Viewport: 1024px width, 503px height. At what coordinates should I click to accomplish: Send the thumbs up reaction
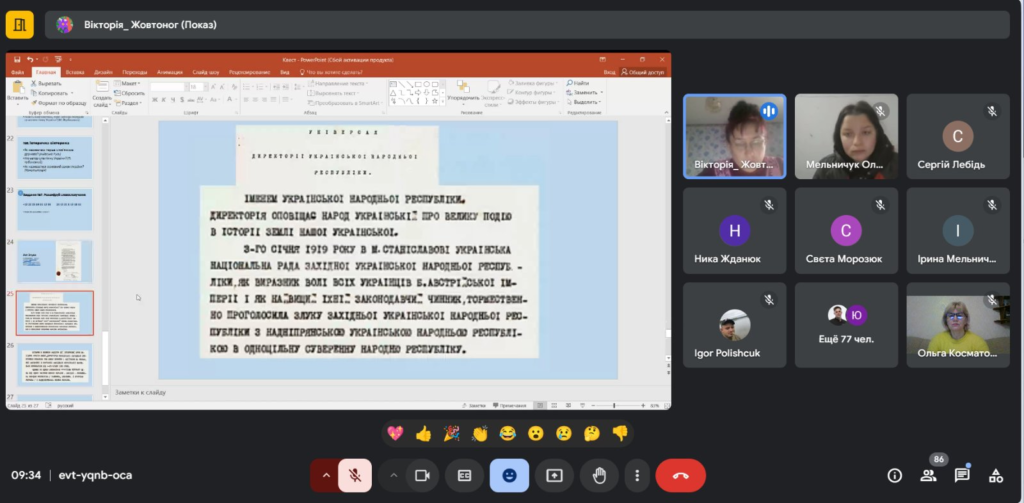point(423,434)
